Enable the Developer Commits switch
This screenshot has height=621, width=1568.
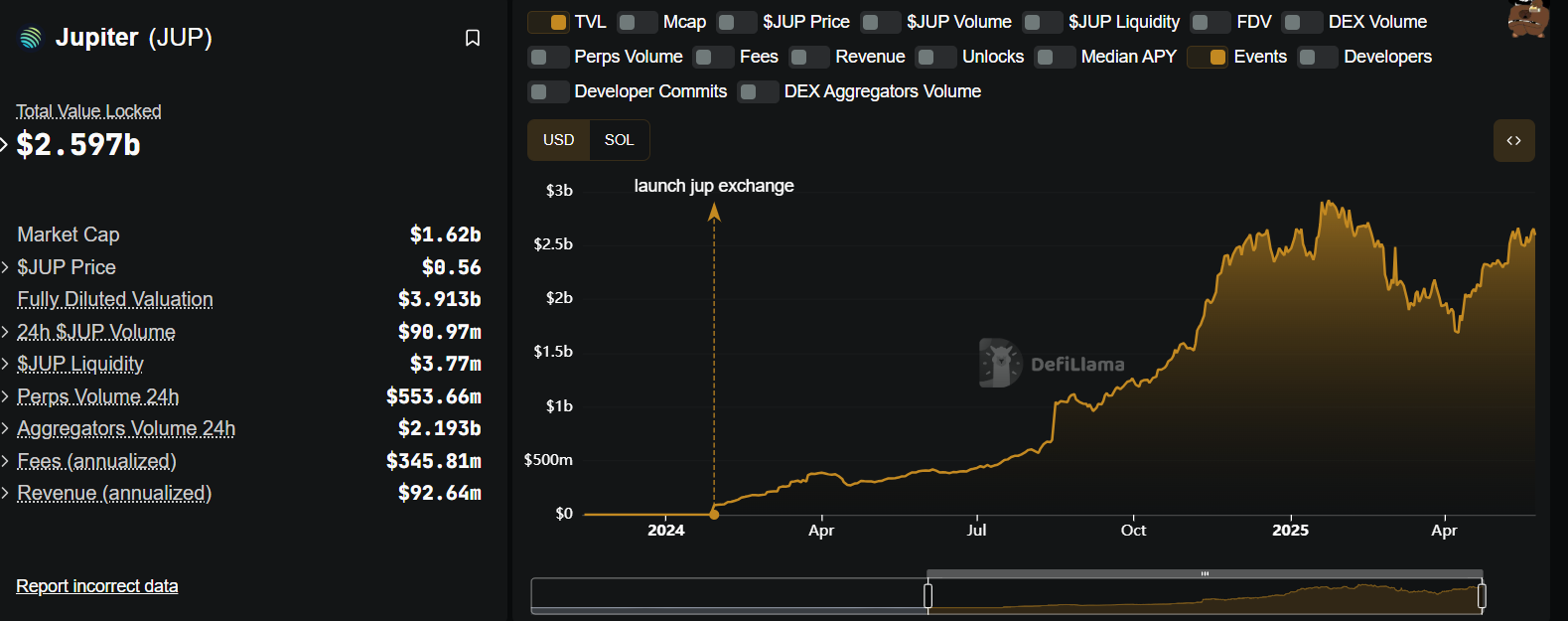(x=548, y=91)
